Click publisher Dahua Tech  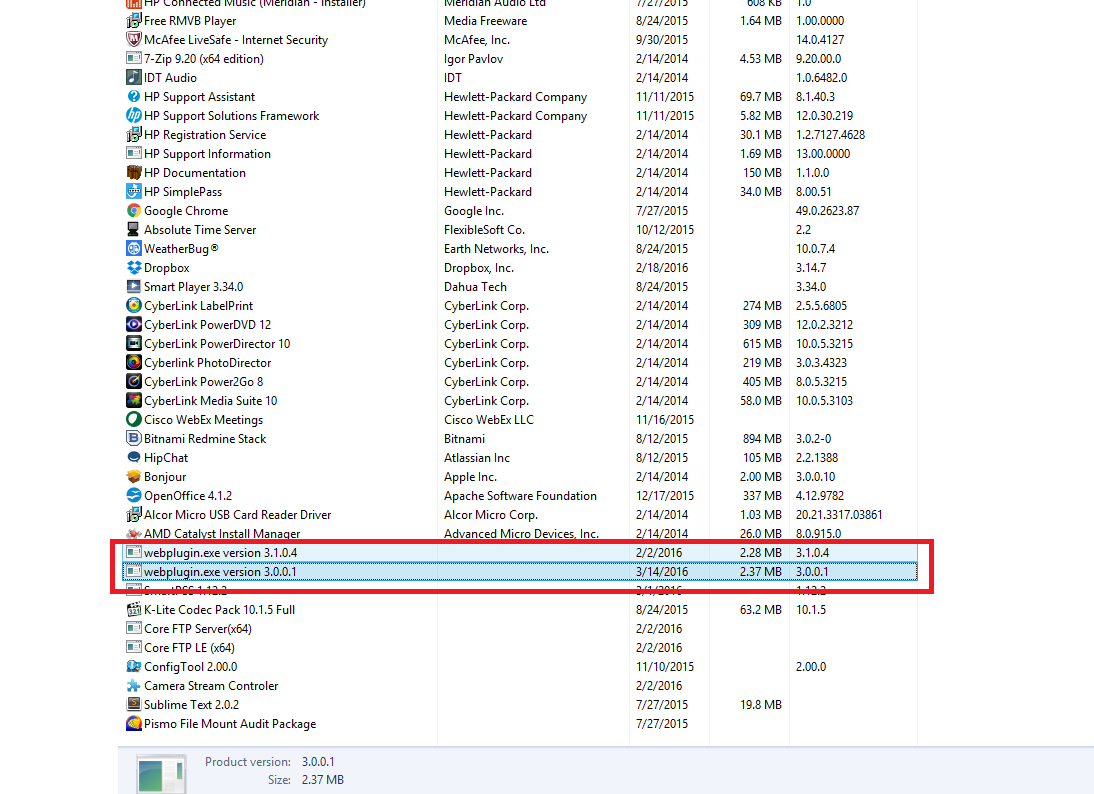tap(475, 287)
